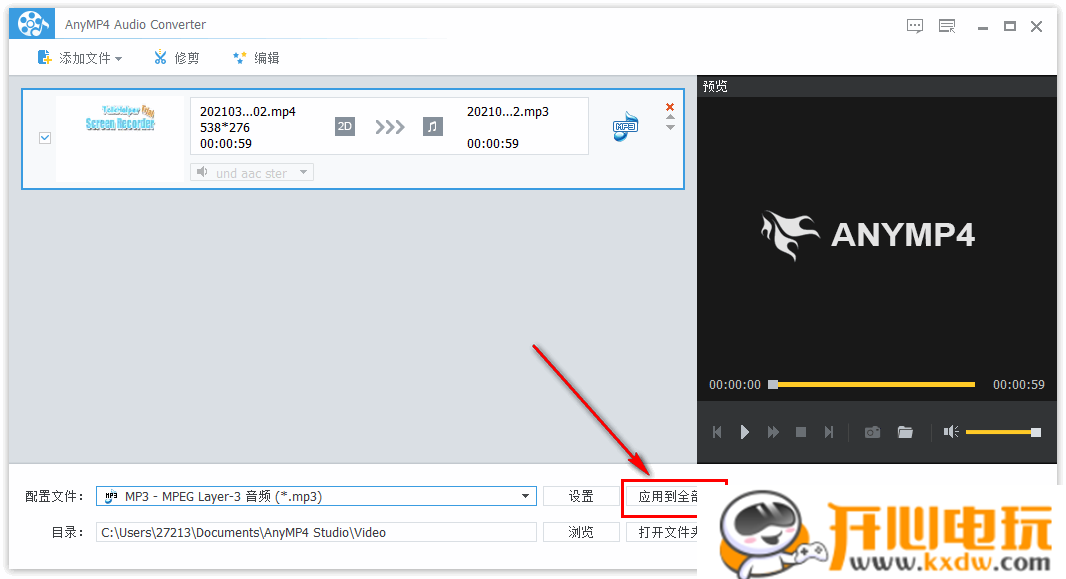Stop the preview playback
Image resolution: width=1066 pixels, height=579 pixels.
801,432
